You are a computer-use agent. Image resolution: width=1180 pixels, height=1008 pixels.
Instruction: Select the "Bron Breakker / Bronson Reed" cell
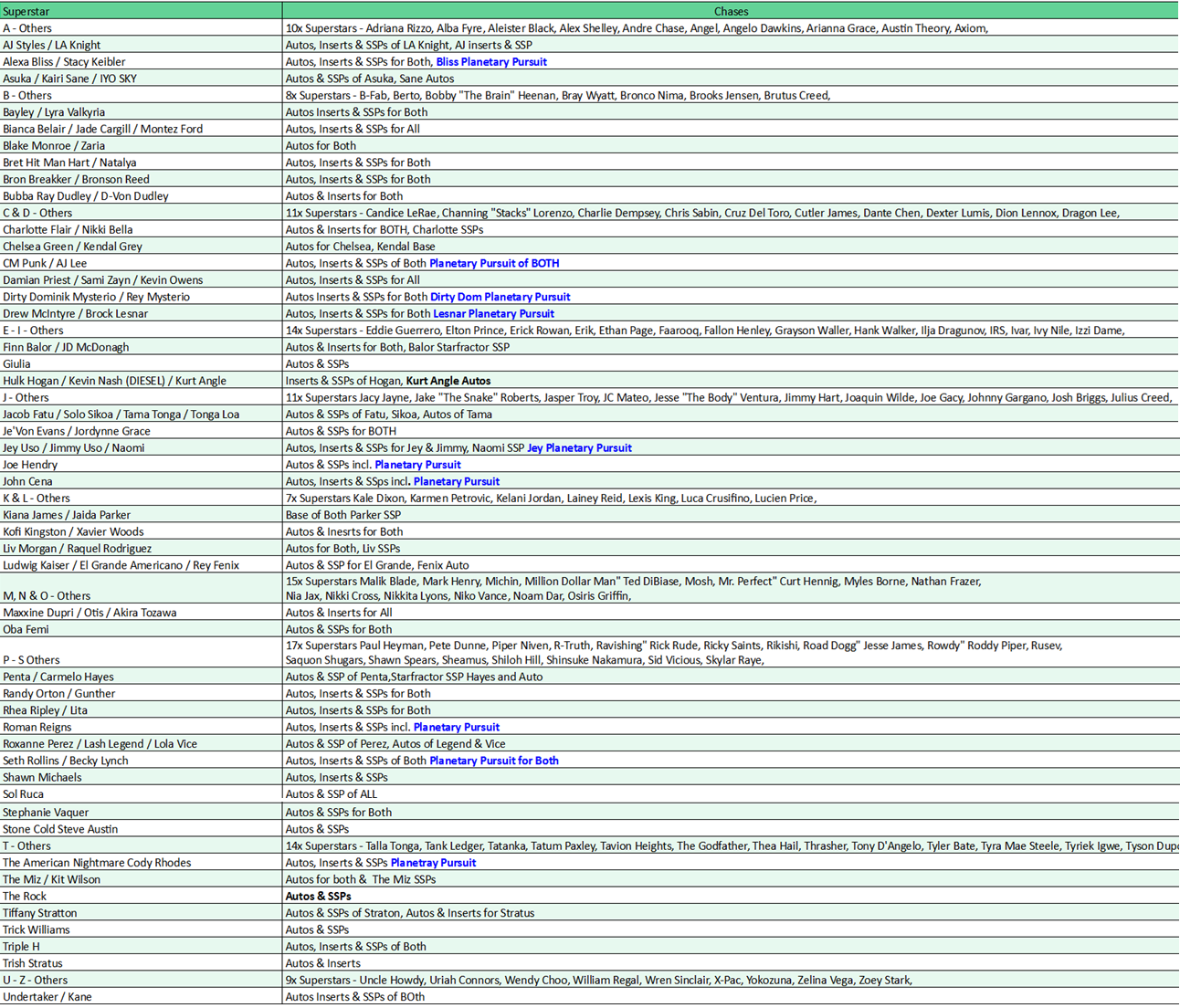141,179
